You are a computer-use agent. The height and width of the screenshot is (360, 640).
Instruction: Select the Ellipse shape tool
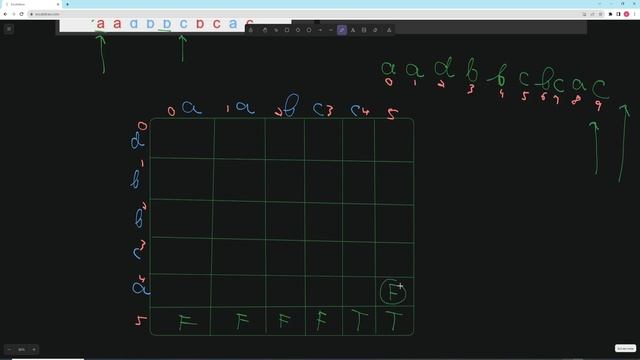click(309, 30)
